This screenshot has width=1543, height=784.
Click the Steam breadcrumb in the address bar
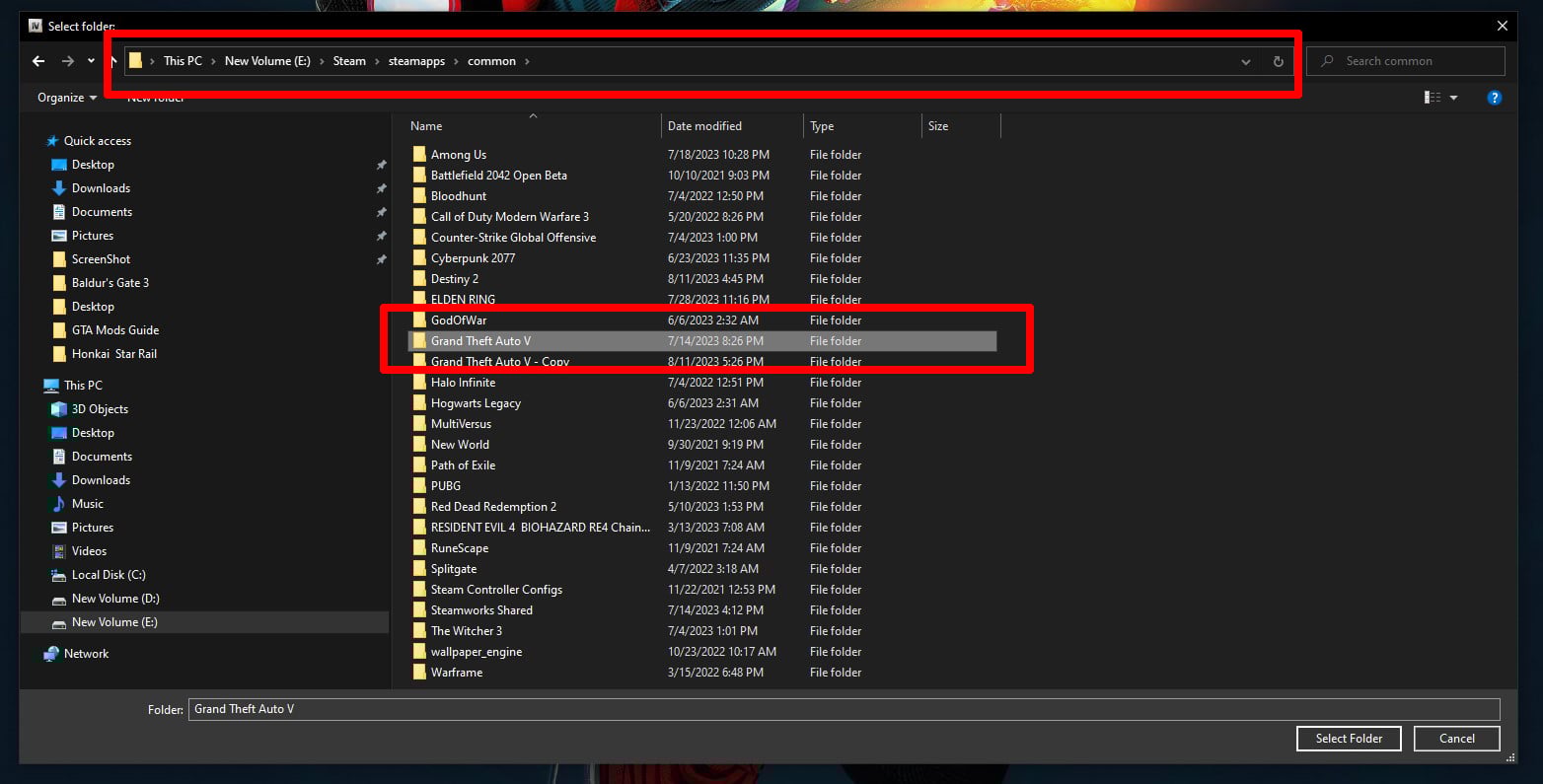(x=349, y=60)
